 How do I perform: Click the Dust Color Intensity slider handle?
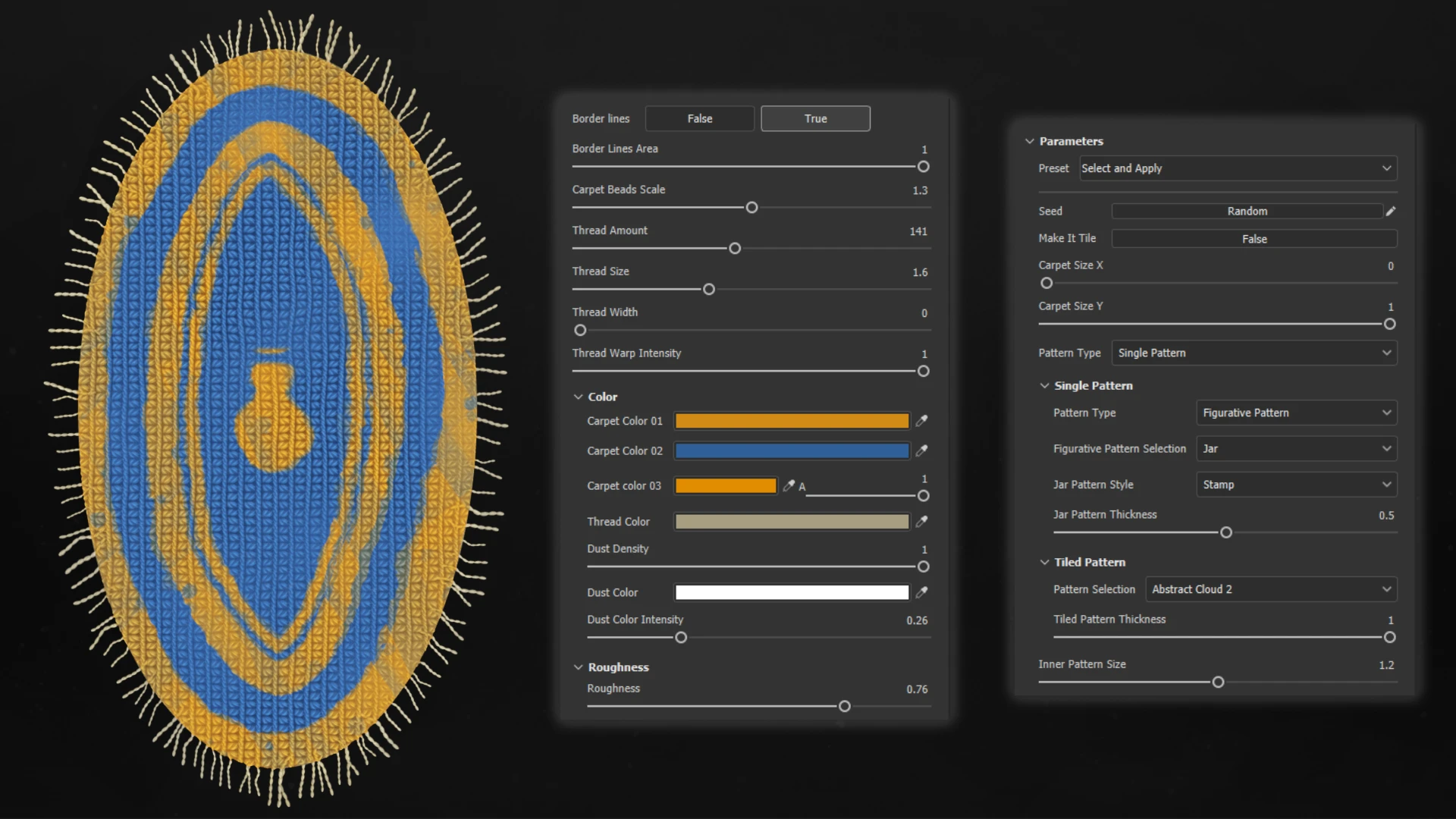681,638
